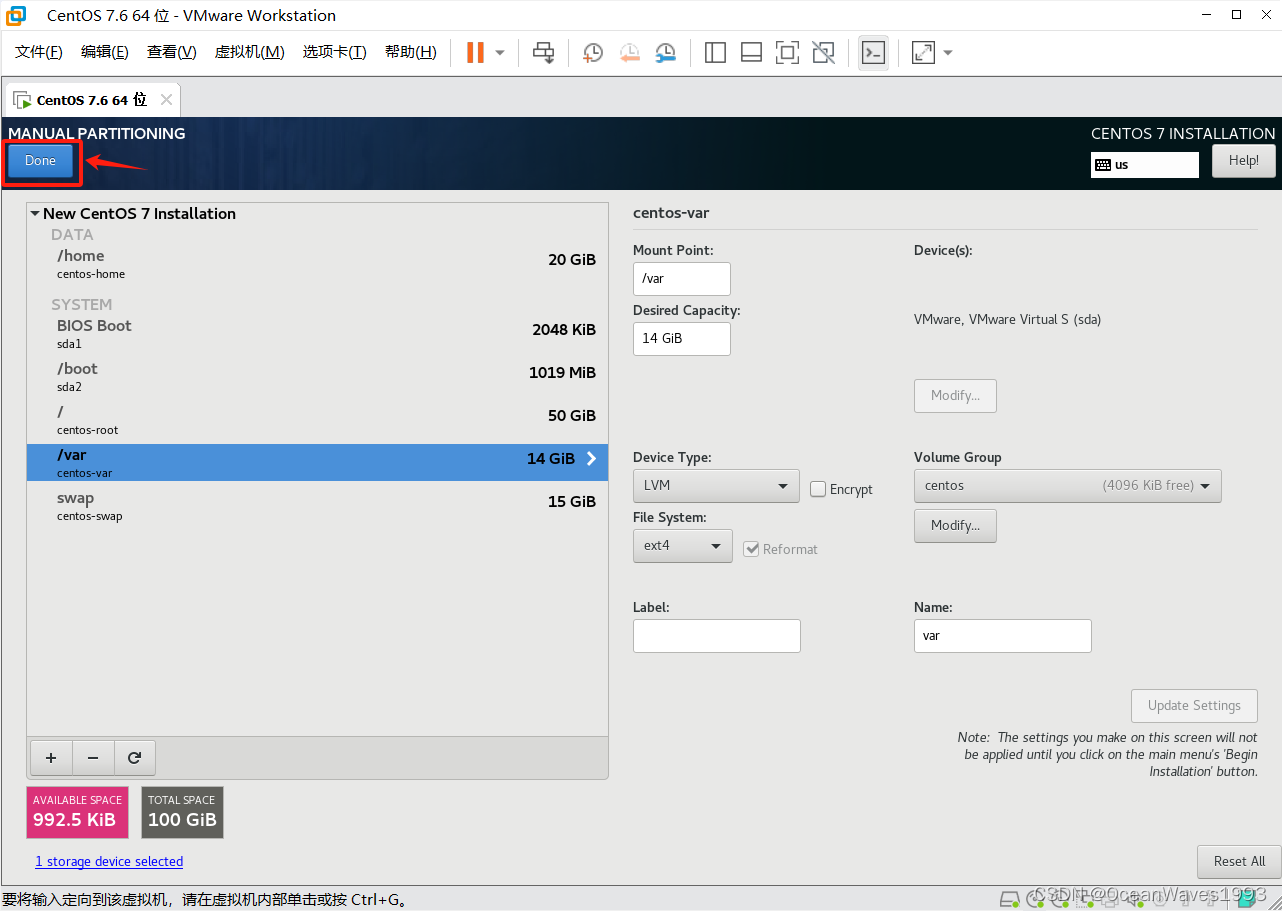
Task: Add a new mount point with plus button
Action: point(51,758)
